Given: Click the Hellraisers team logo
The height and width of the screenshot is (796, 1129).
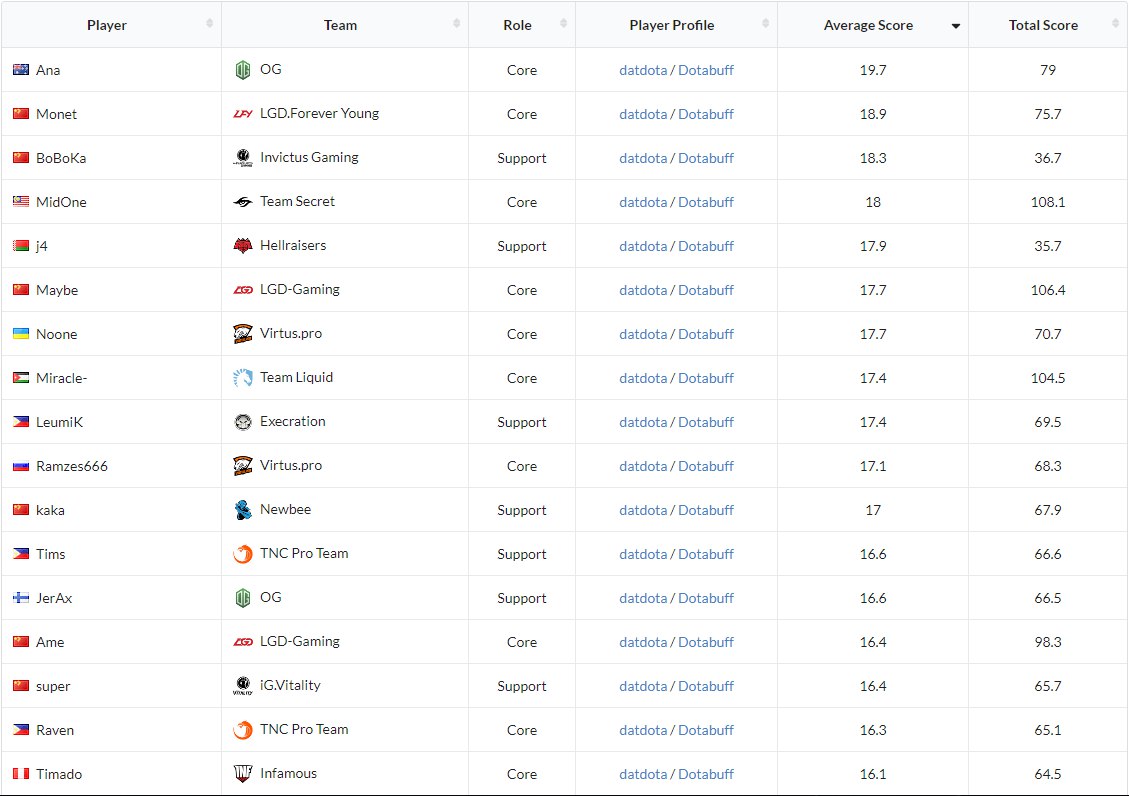Looking at the screenshot, I should tap(242, 246).
